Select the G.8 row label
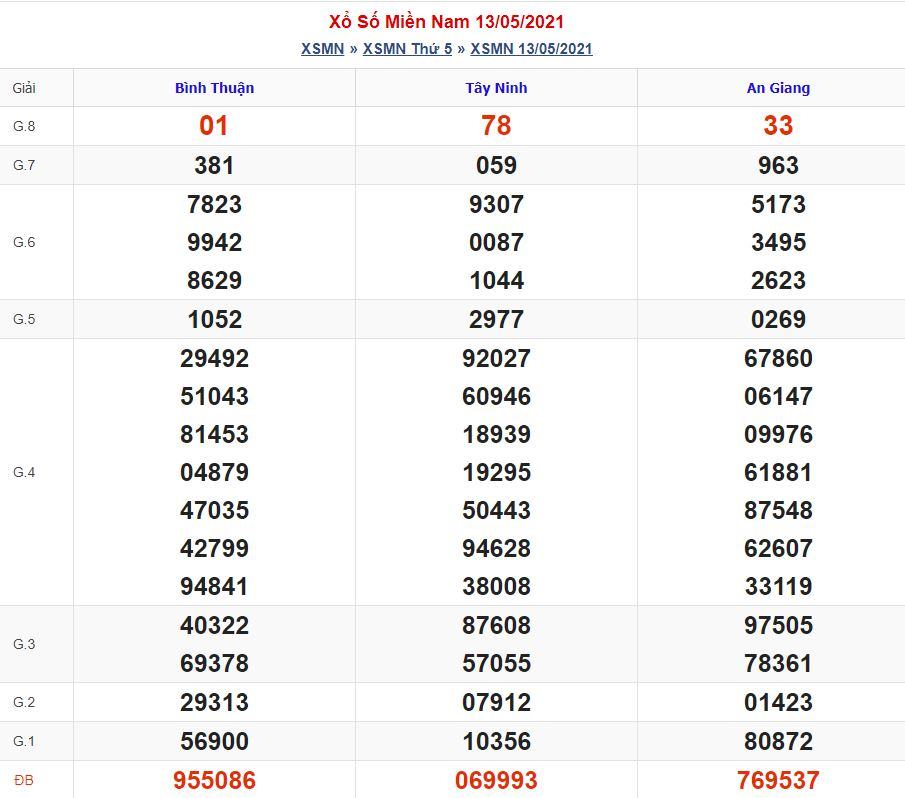The height and width of the screenshot is (798, 905). tap(24, 126)
